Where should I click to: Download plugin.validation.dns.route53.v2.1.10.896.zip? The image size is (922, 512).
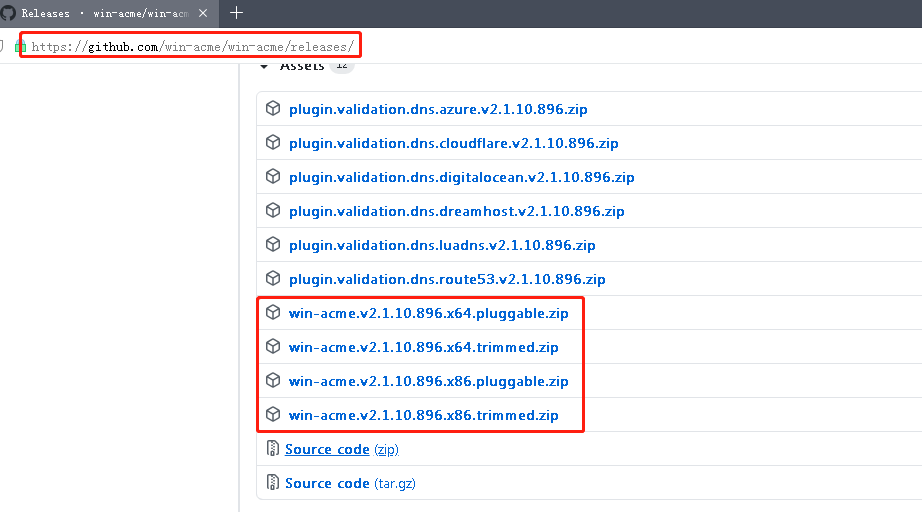447,280
